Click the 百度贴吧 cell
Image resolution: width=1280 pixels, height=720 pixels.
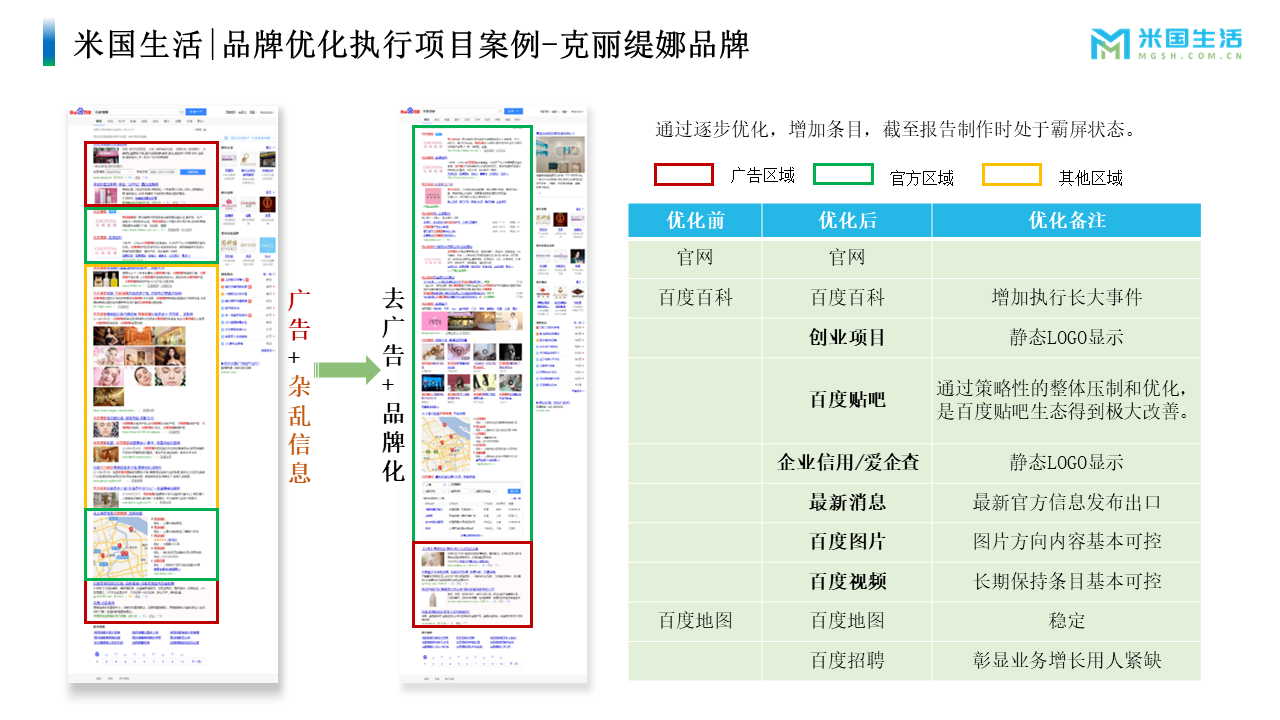[847, 400]
